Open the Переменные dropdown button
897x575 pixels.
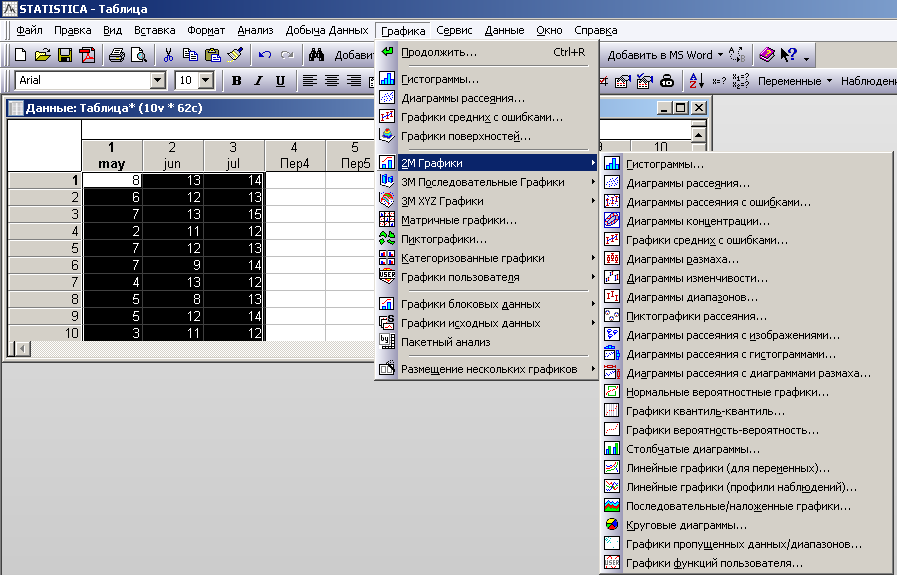point(795,81)
